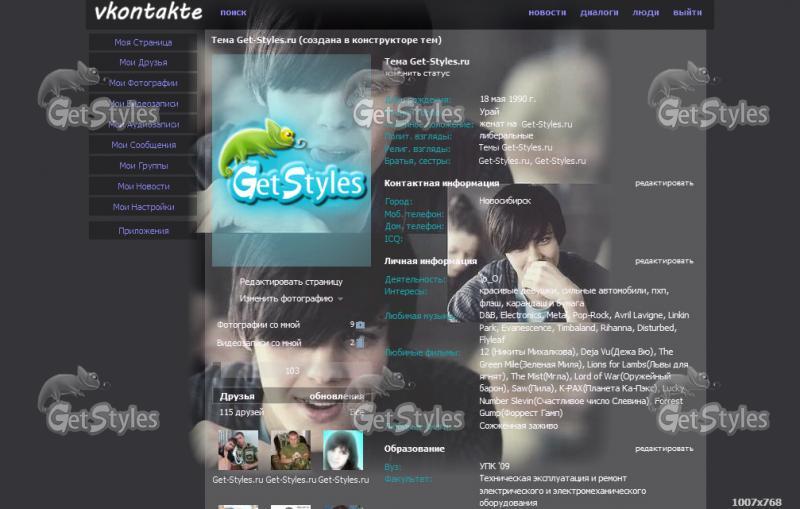The width and height of the screenshot is (800, 509).
Task: Open новости in the top navigation
Action: pyautogui.click(x=547, y=13)
